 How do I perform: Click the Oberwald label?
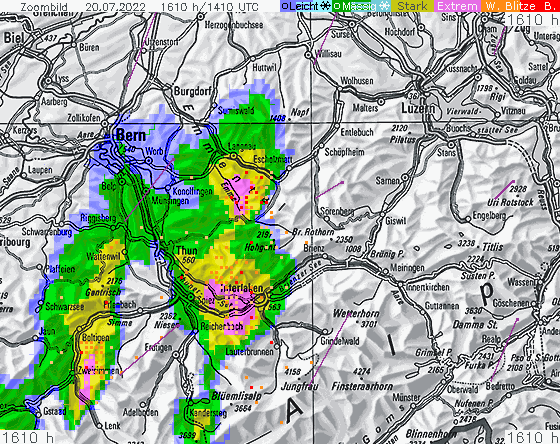click(462, 389)
